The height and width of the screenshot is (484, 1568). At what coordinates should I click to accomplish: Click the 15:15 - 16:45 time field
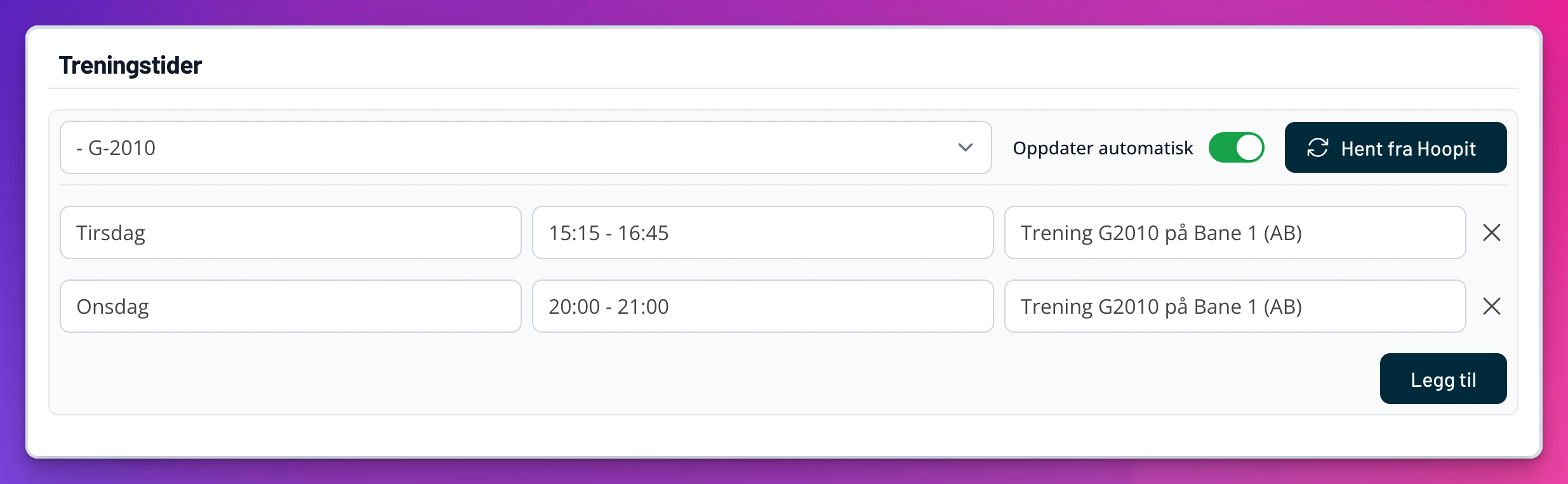click(762, 233)
